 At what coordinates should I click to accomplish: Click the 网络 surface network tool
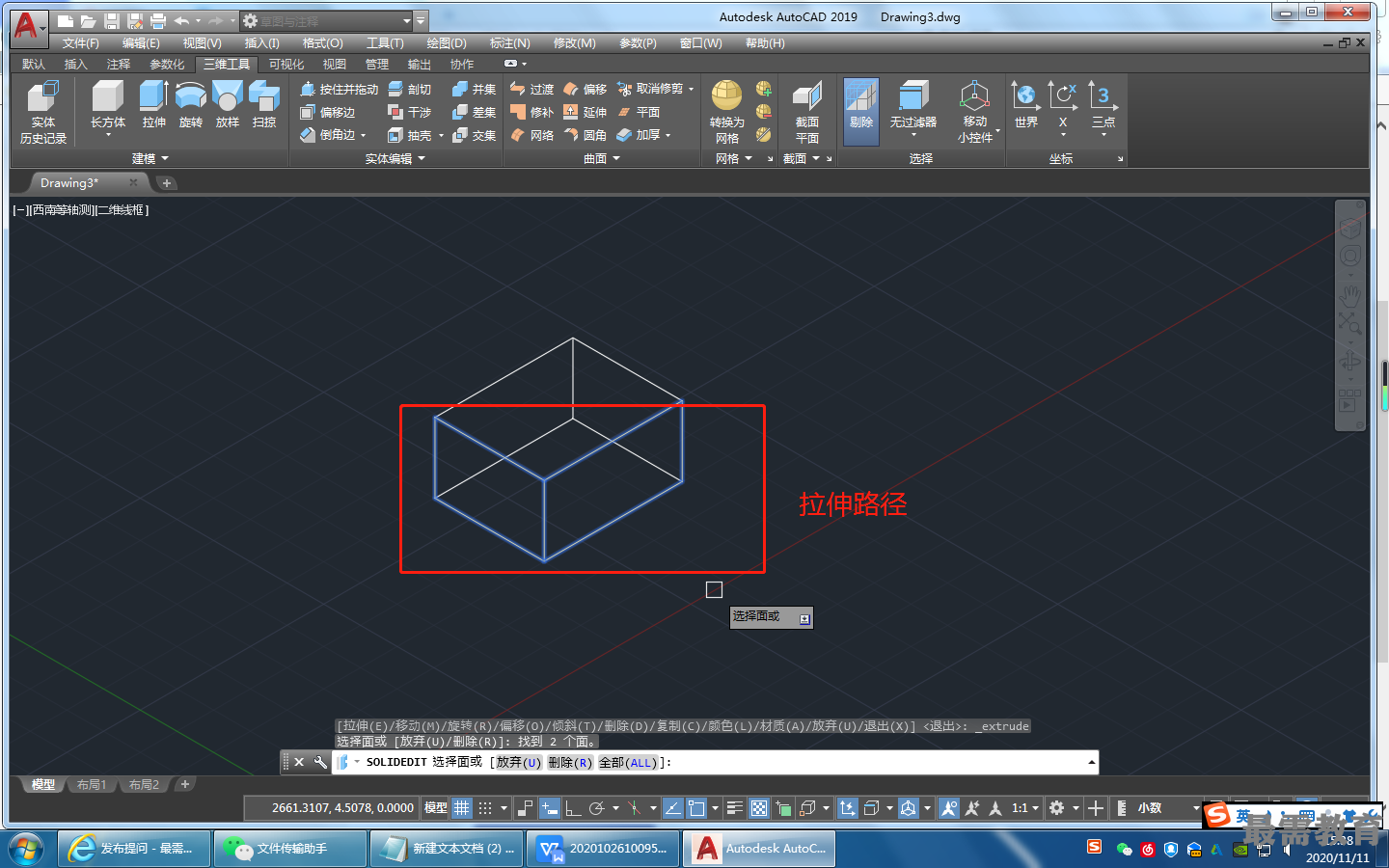(531, 135)
